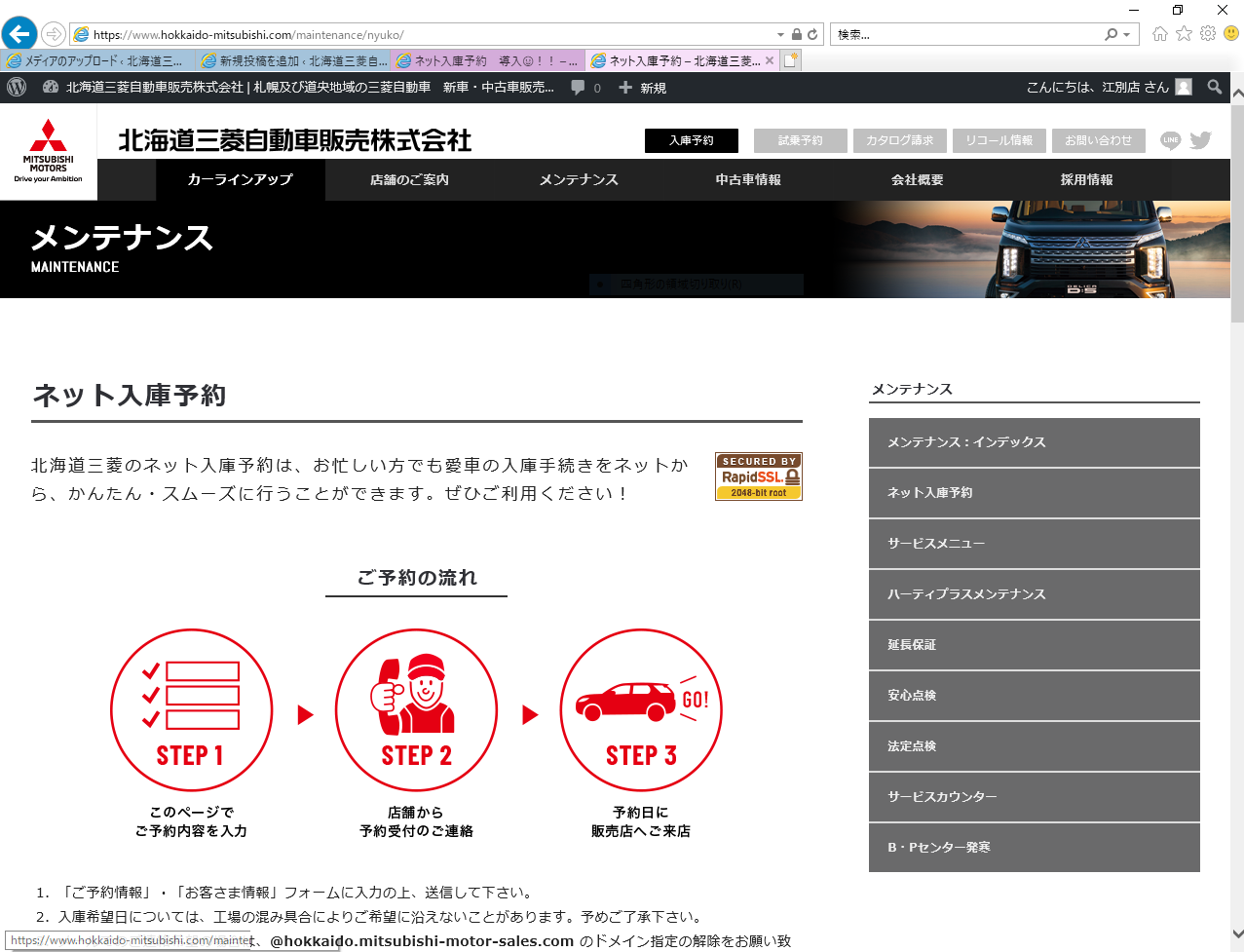Screen dimensions: 1244x952
Task: Open the 安心点検 sidebar link
Action: click(x=1035, y=696)
